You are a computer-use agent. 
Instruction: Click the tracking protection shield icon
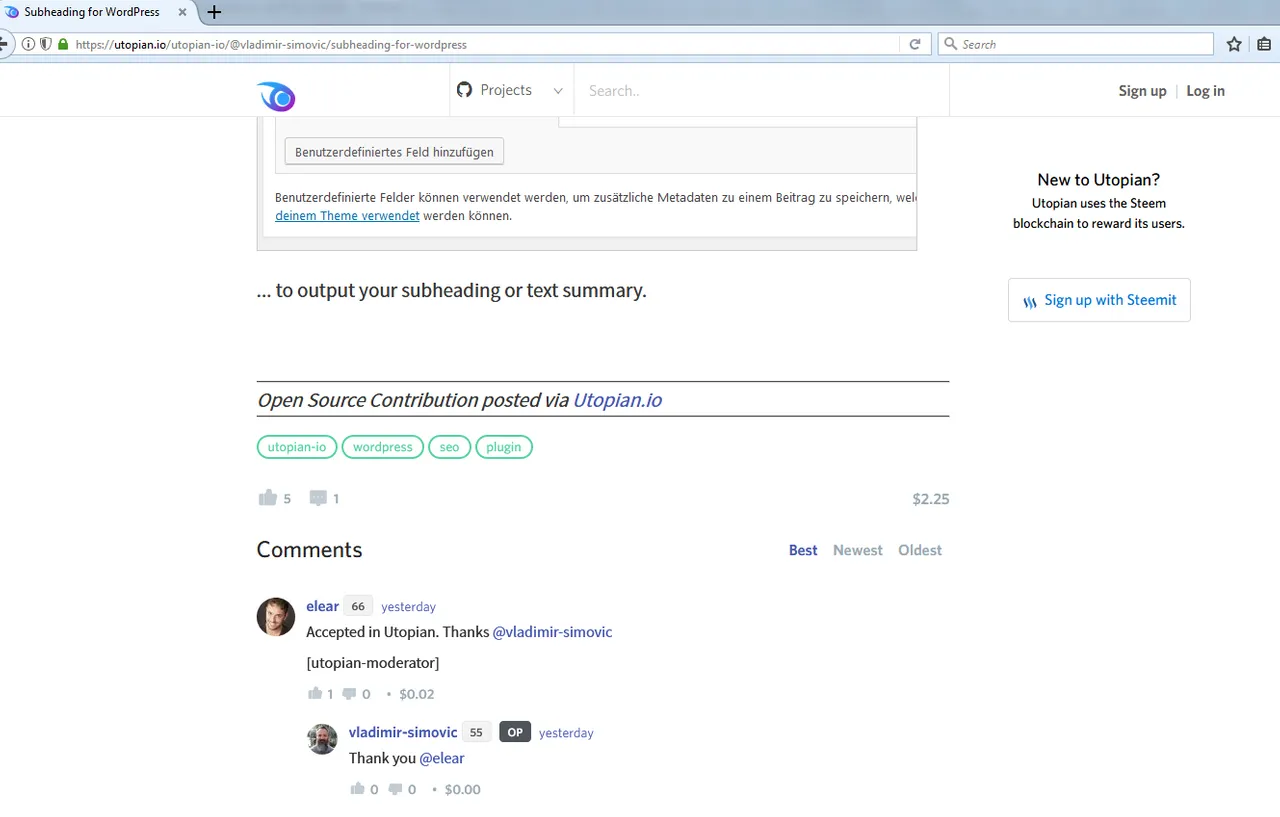[46, 44]
